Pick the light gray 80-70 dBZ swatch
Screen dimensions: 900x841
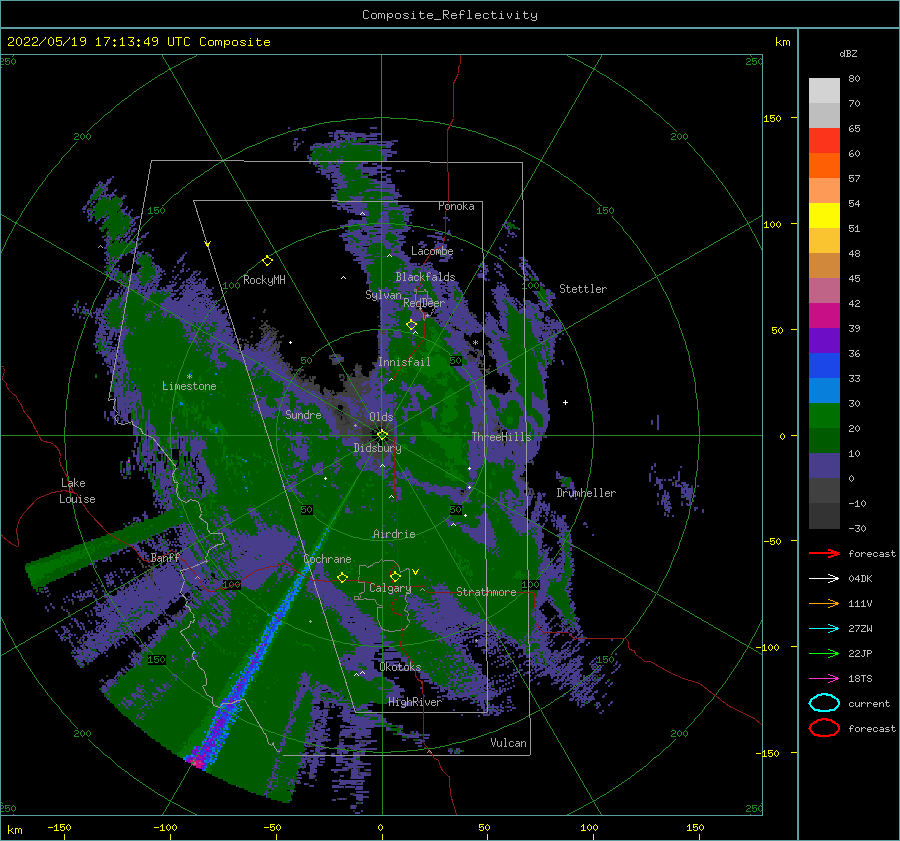click(x=824, y=91)
